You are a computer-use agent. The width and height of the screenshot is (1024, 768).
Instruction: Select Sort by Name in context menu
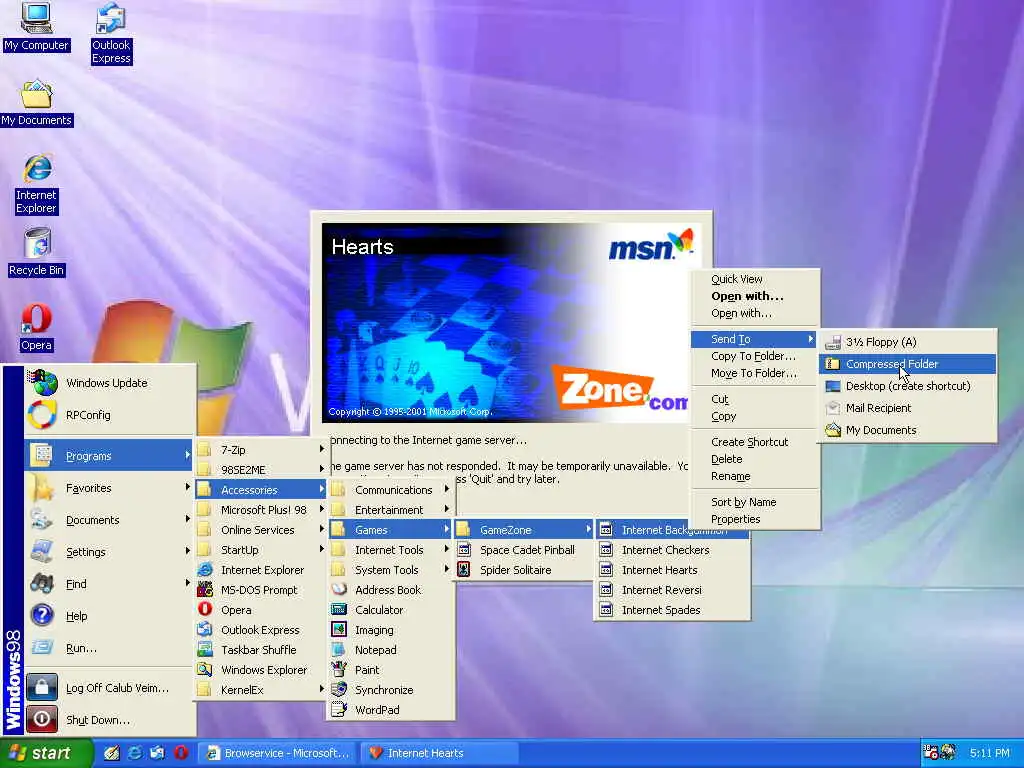pyautogui.click(x=755, y=502)
